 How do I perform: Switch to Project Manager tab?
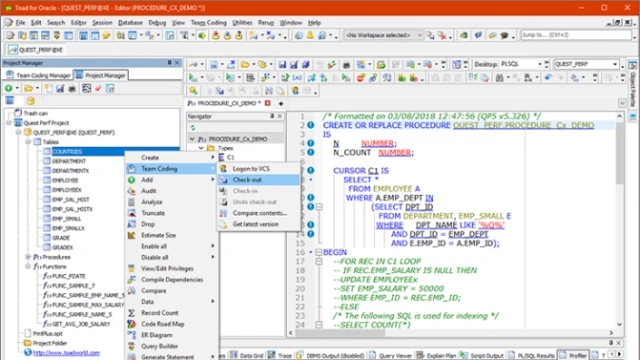(101, 76)
